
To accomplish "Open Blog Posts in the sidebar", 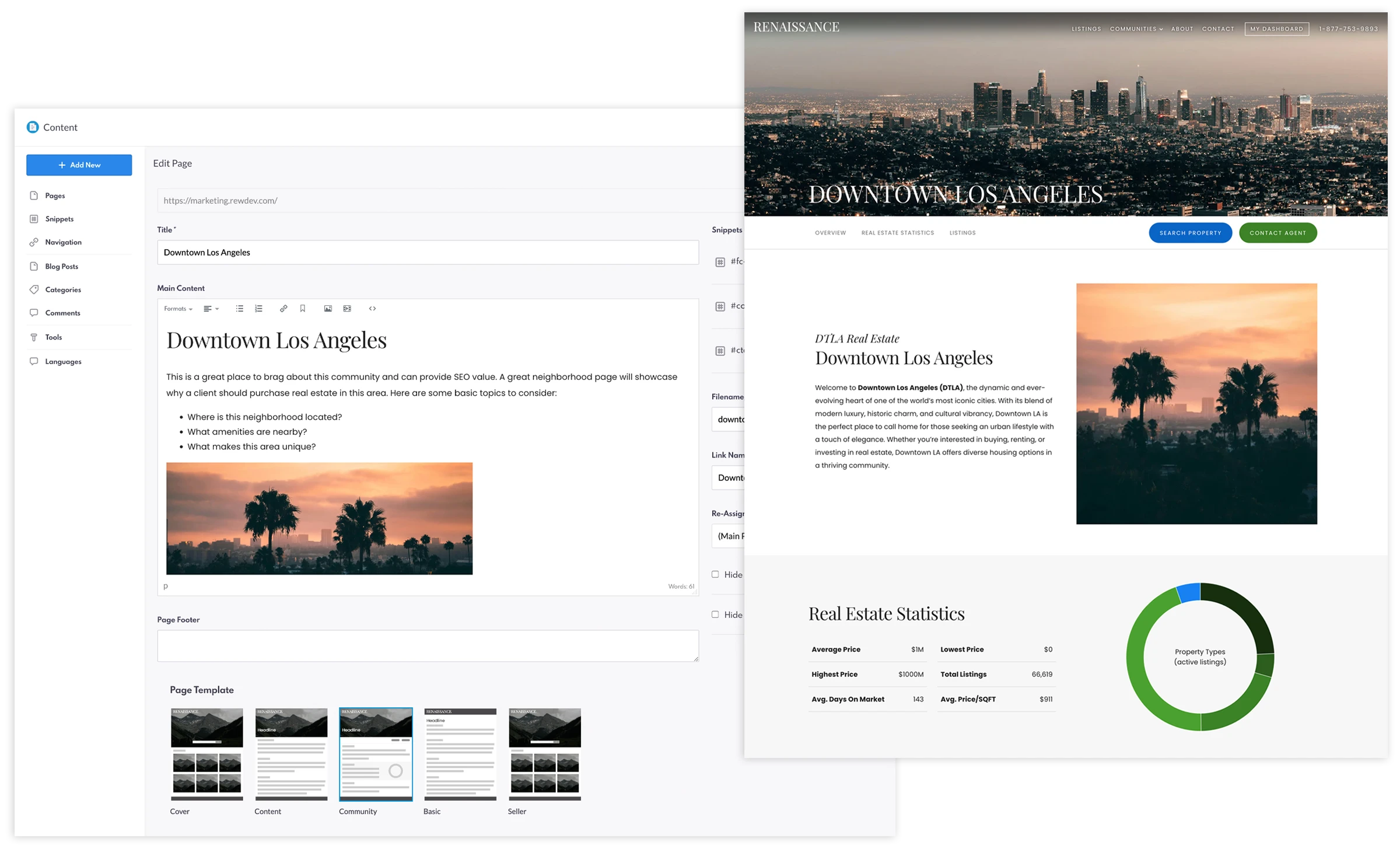I will tap(61, 266).
